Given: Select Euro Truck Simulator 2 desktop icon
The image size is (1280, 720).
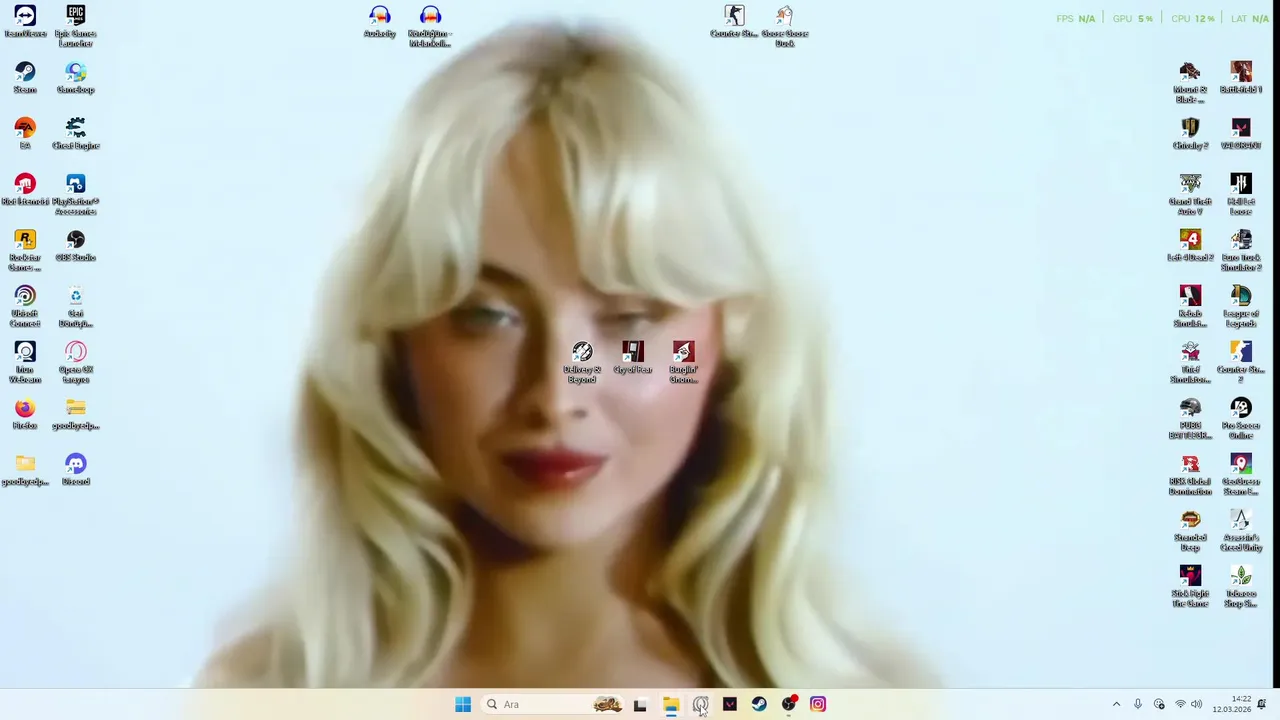Looking at the screenshot, I should click(x=1241, y=250).
